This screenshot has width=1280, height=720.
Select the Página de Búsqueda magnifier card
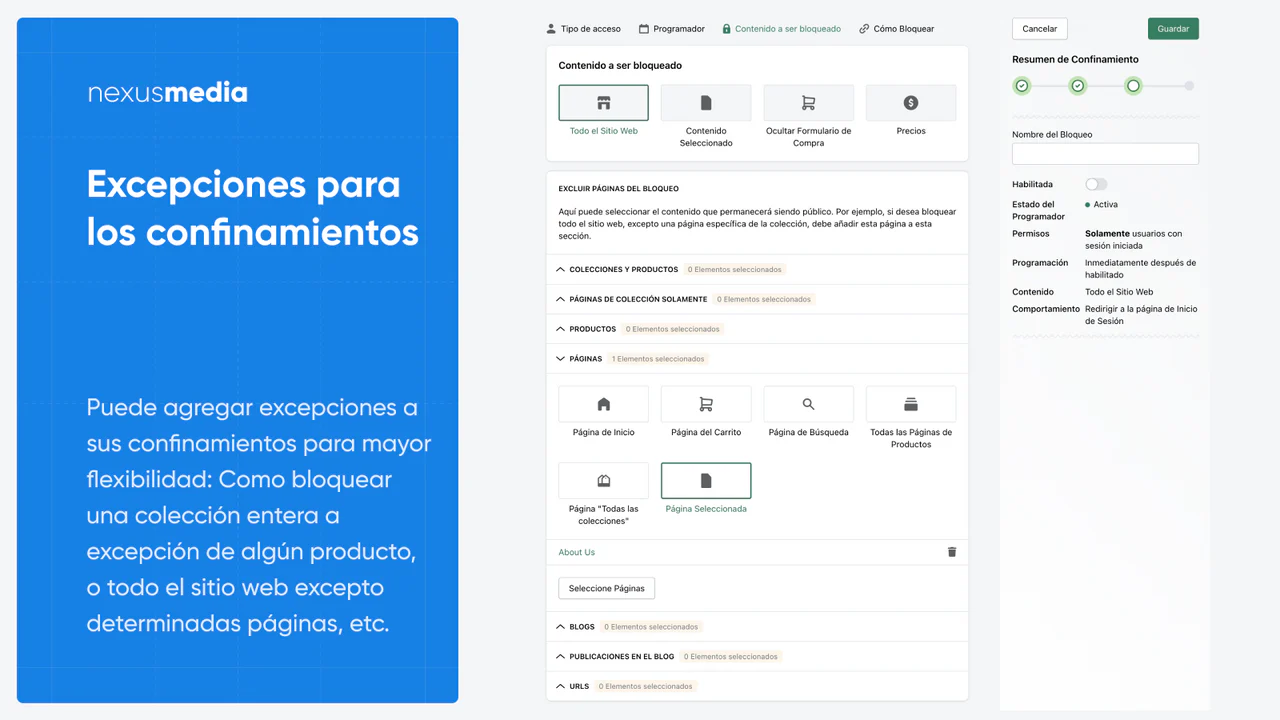(x=808, y=404)
